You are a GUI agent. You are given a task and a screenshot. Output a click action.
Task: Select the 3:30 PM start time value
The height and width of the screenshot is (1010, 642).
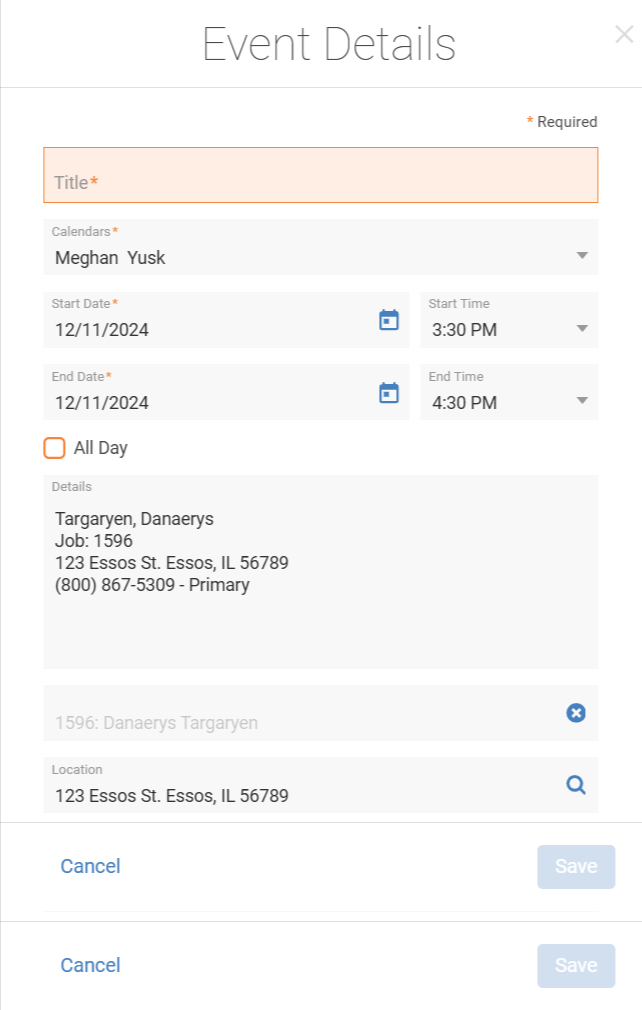pos(464,330)
